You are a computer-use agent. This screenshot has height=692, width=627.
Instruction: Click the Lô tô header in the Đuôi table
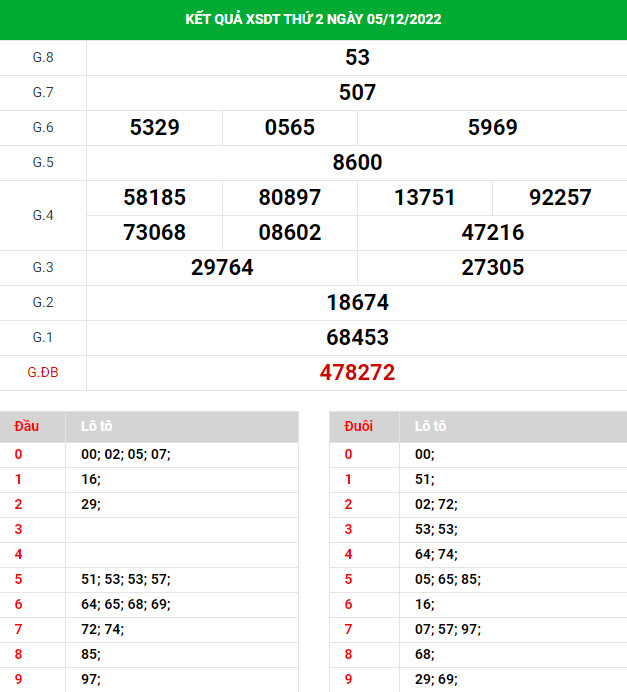tap(430, 426)
